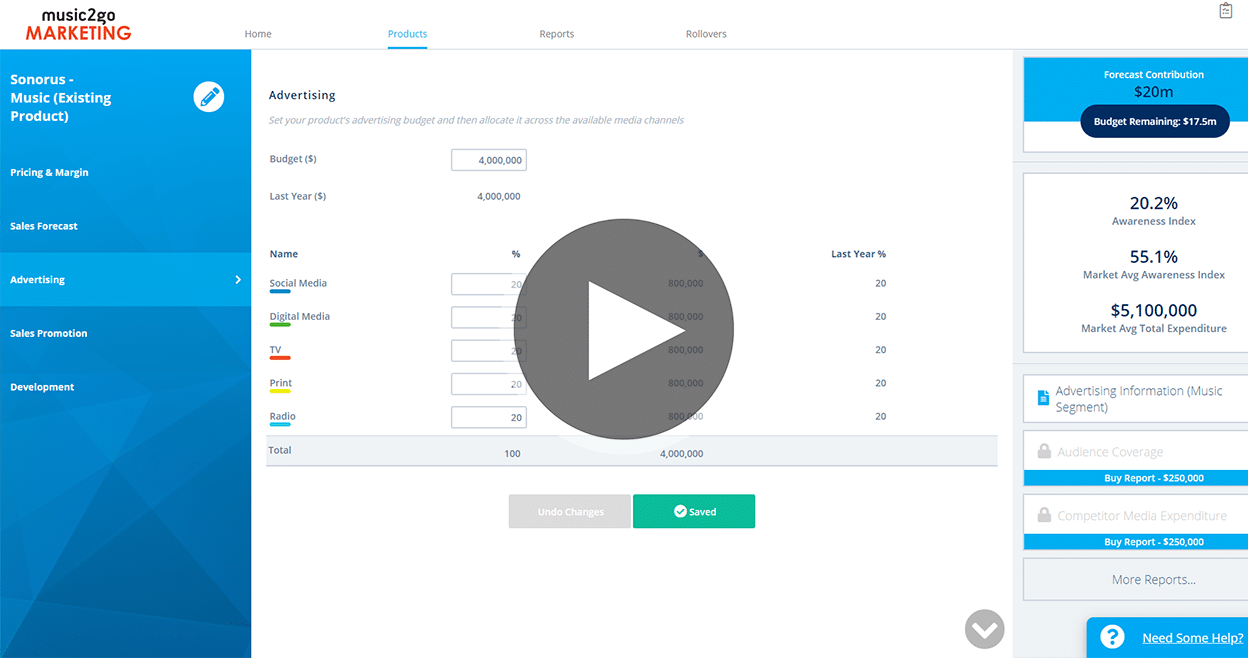Buy the Audience Coverage report for $250,000
Screen dimensions: 1248x658
click(x=1153, y=478)
